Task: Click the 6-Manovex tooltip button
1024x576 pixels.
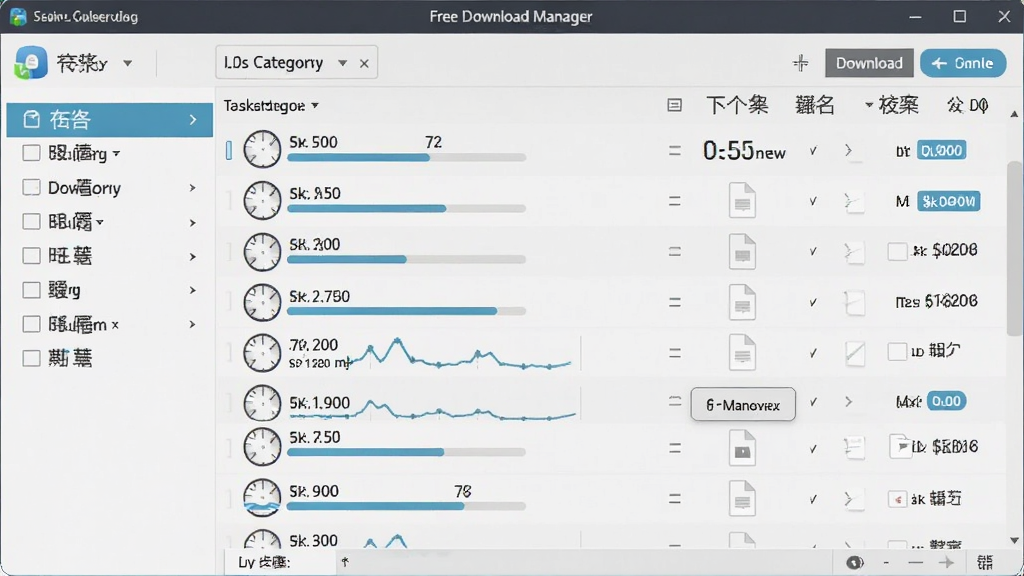Action: 743,404
